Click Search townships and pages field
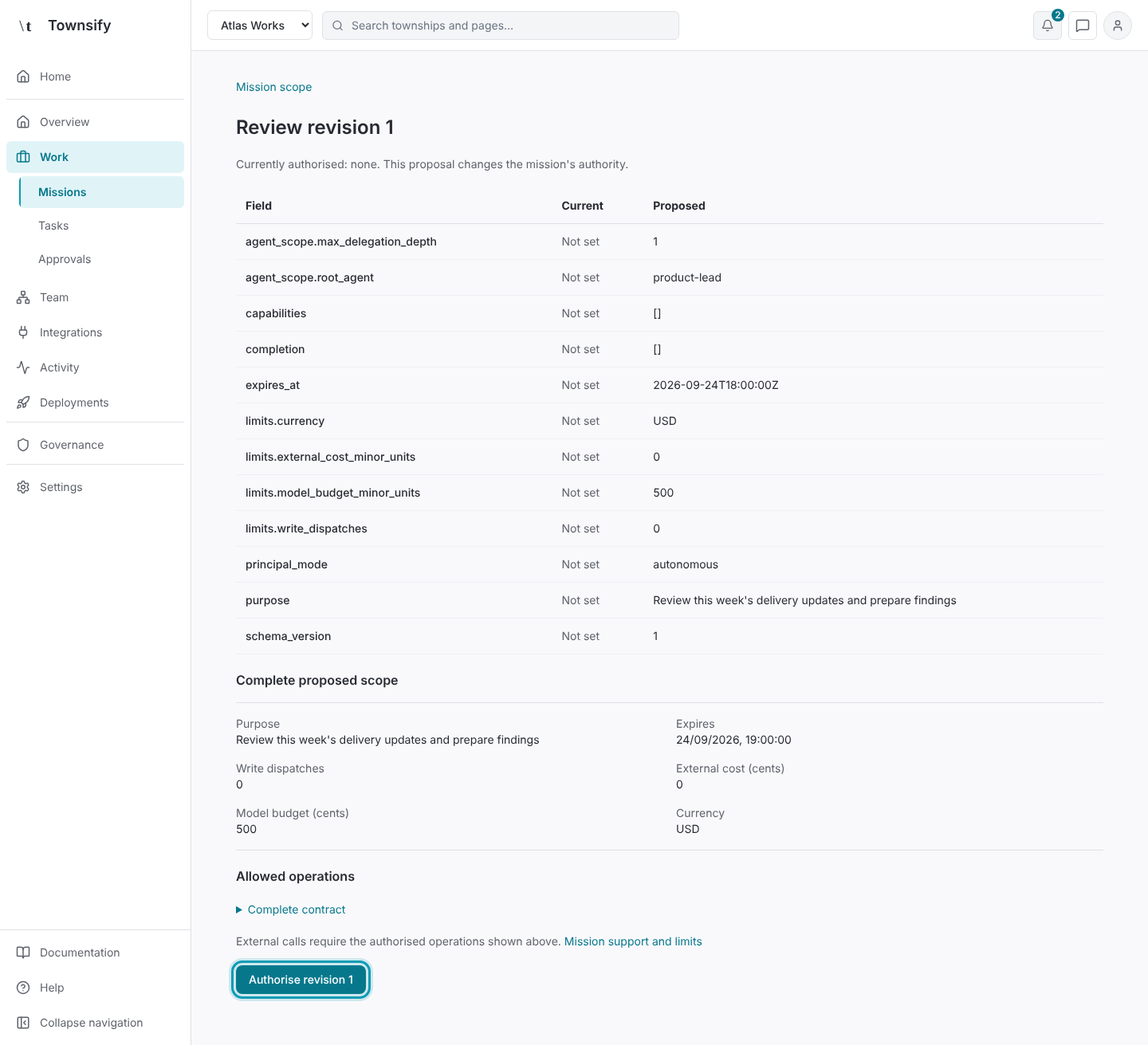1148x1045 pixels. point(501,26)
